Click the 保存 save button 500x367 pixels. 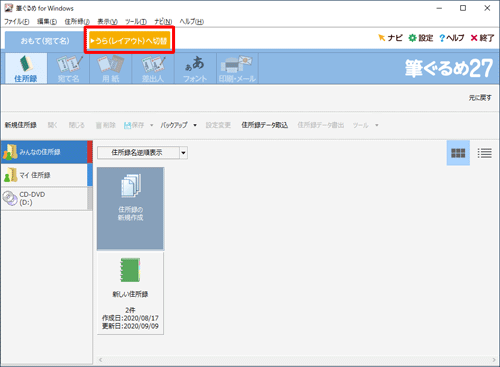pyautogui.click(x=134, y=125)
